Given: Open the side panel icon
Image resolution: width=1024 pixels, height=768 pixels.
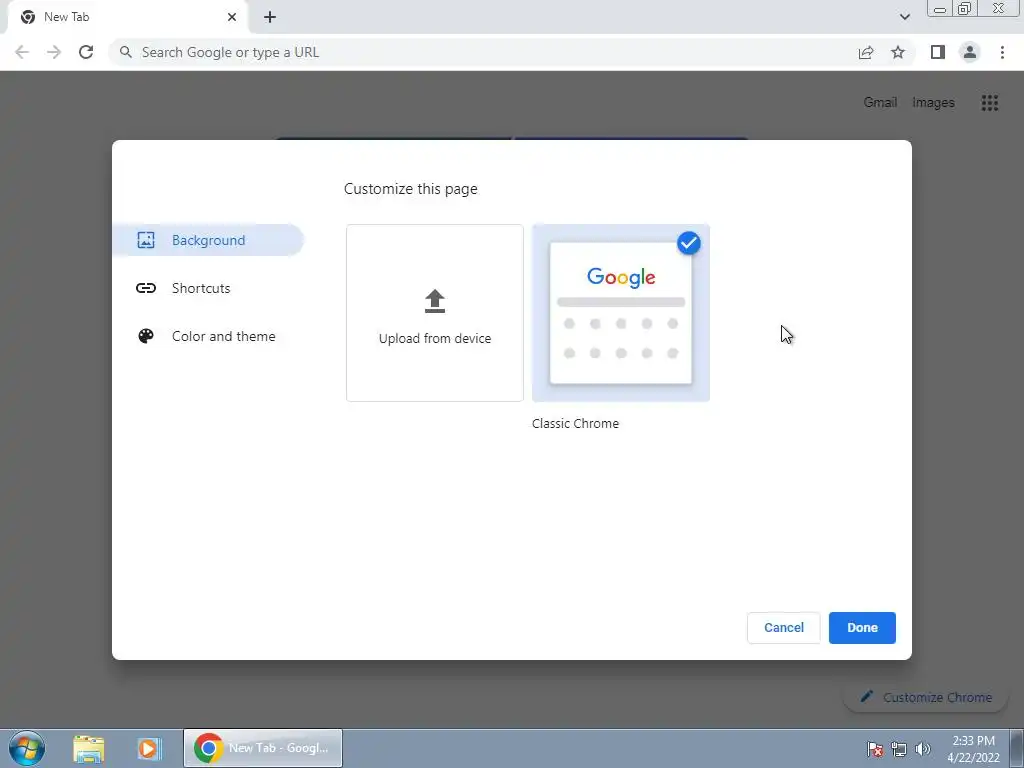Looking at the screenshot, I should [938, 52].
